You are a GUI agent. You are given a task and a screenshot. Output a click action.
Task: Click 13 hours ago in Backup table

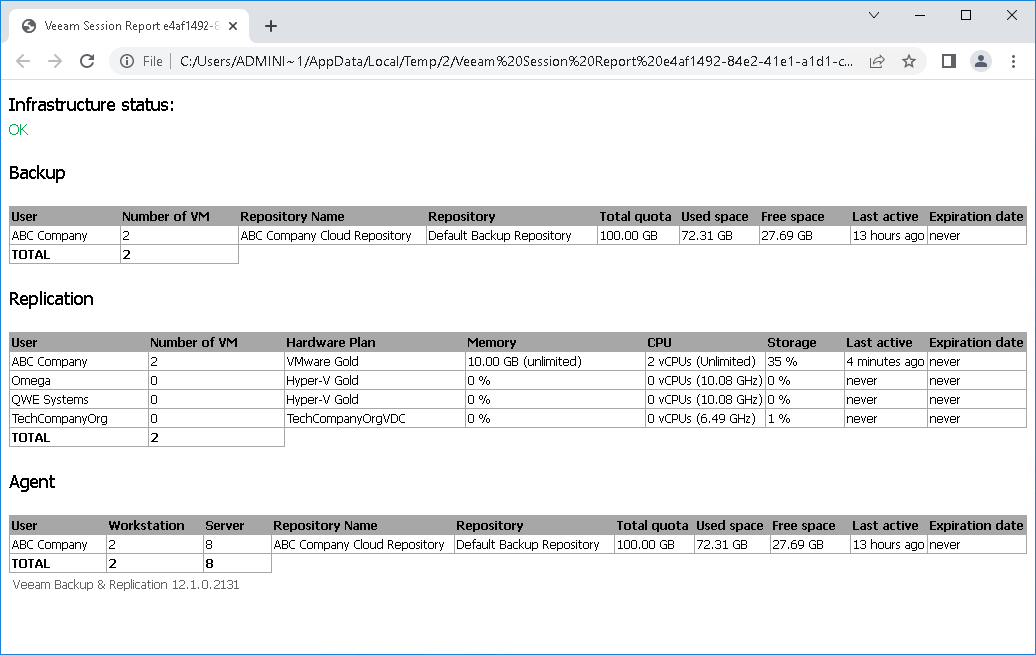point(888,235)
